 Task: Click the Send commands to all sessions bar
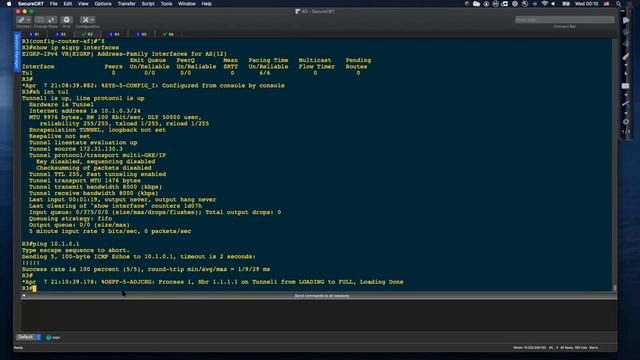pos(322,296)
